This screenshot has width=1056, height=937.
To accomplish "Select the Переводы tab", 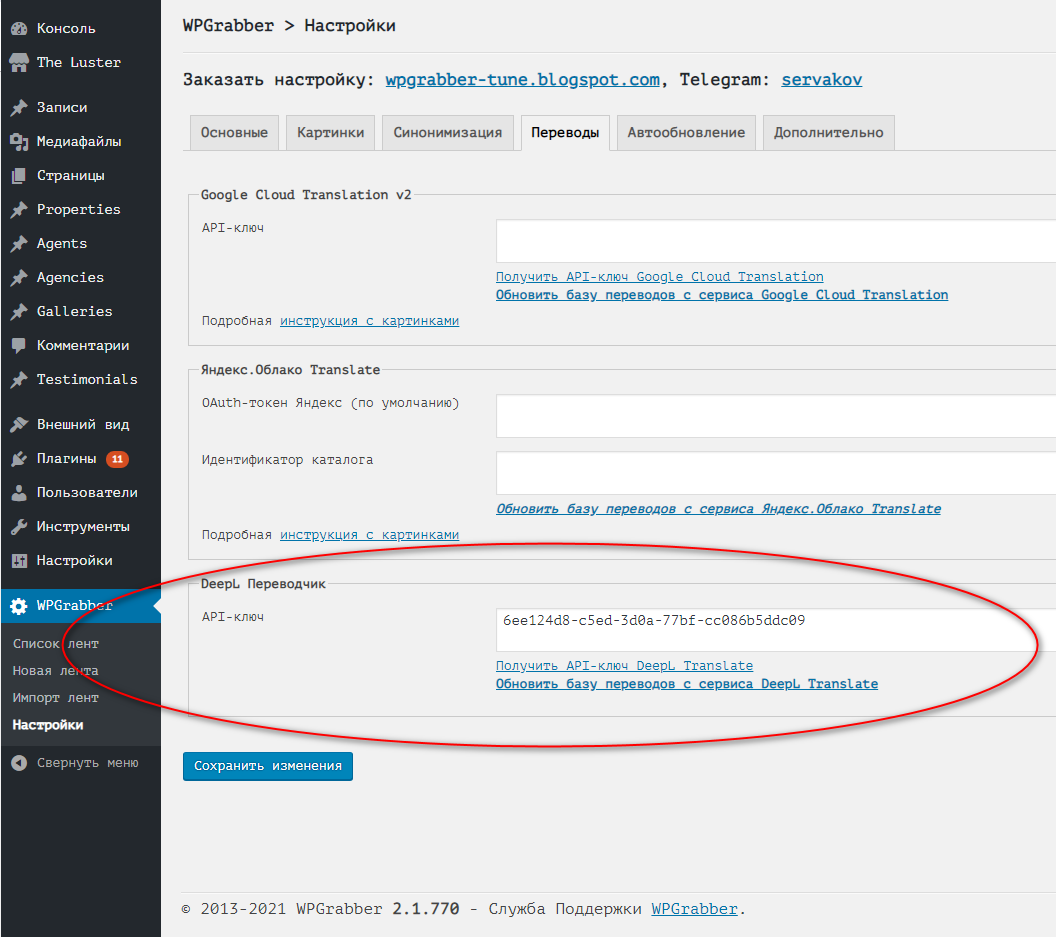I will coord(565,133).
